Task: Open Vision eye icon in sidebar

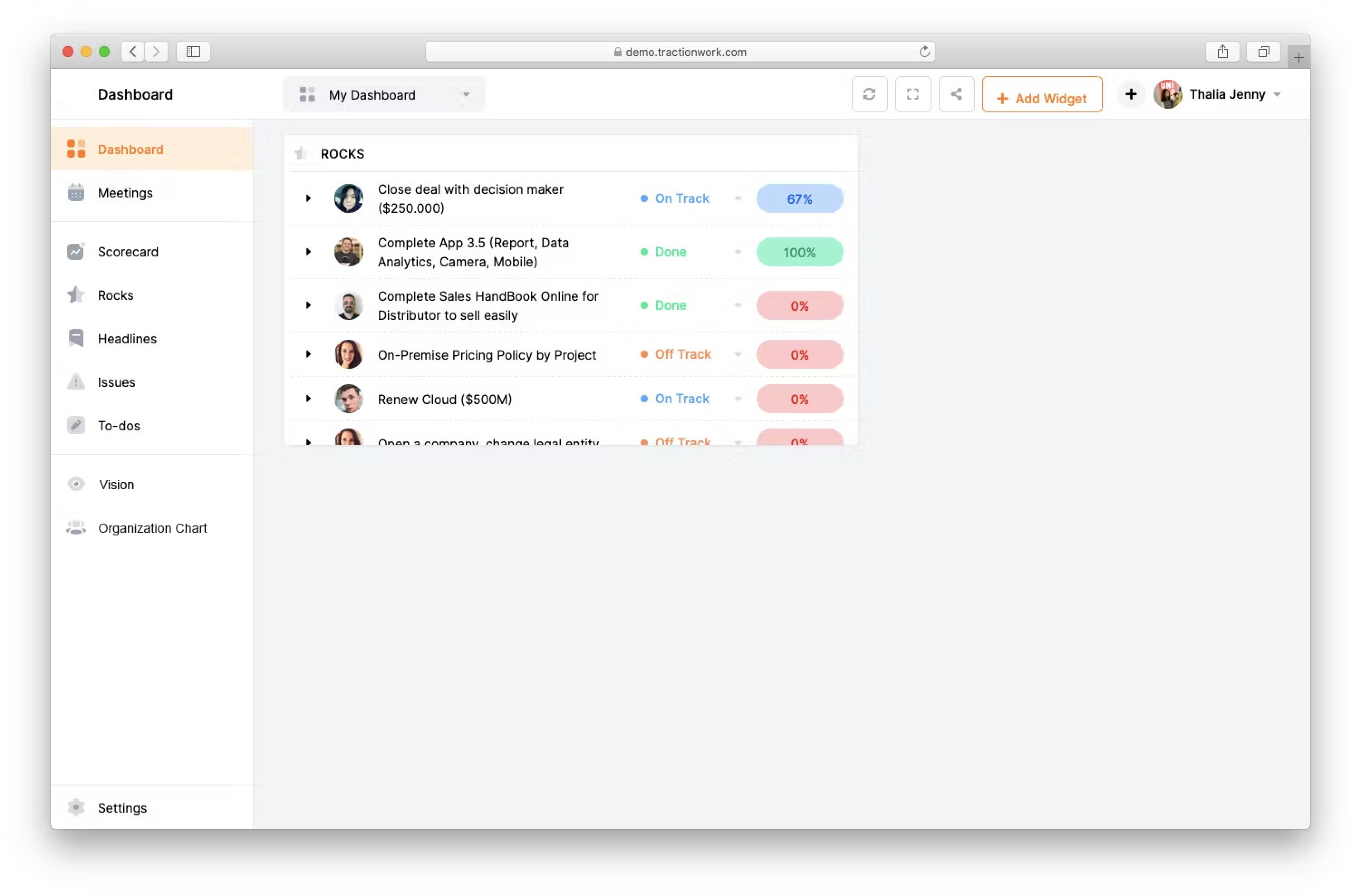Action: 76,484
